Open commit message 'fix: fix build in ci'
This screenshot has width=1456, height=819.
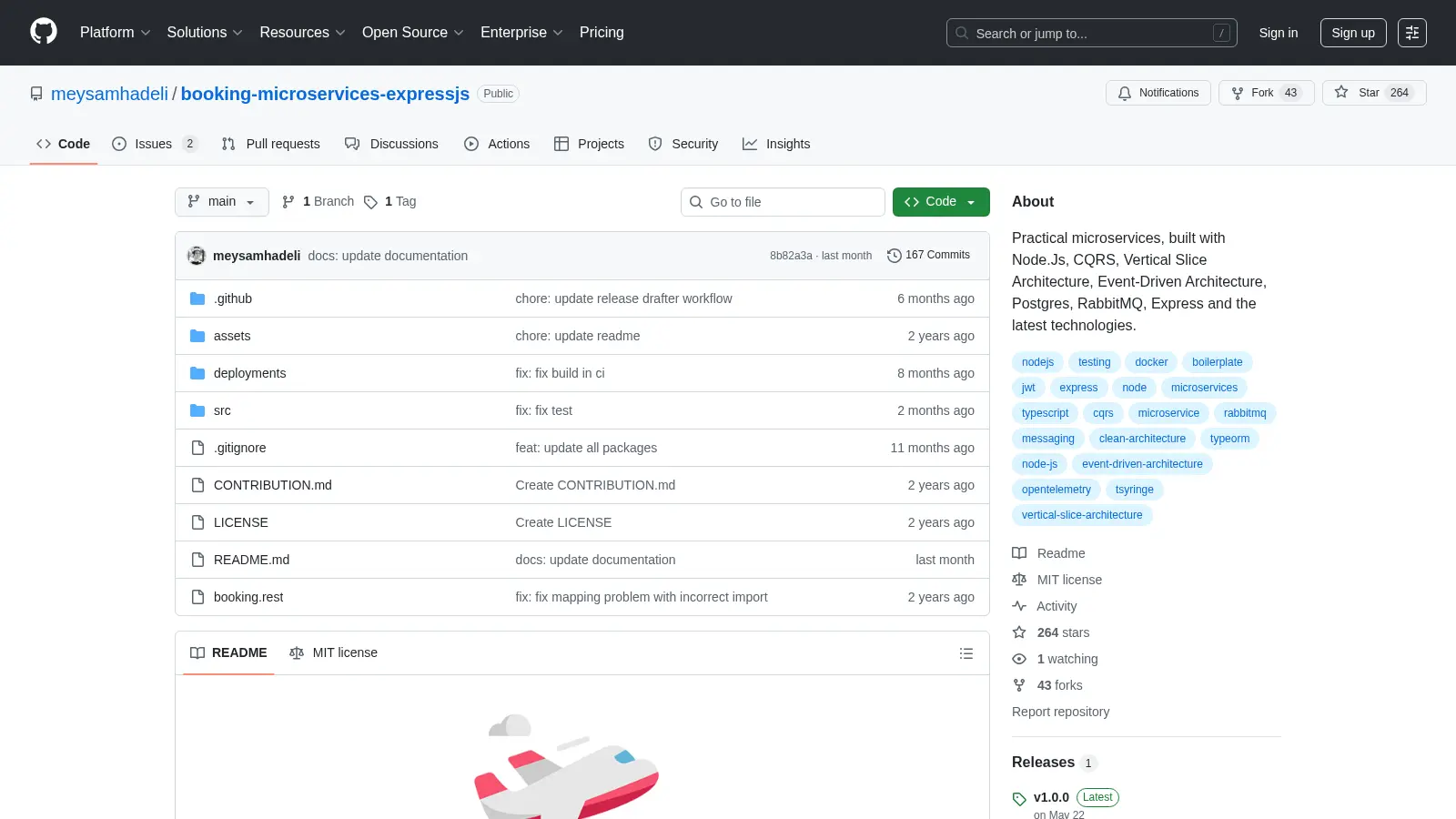[x=560, y=373]
